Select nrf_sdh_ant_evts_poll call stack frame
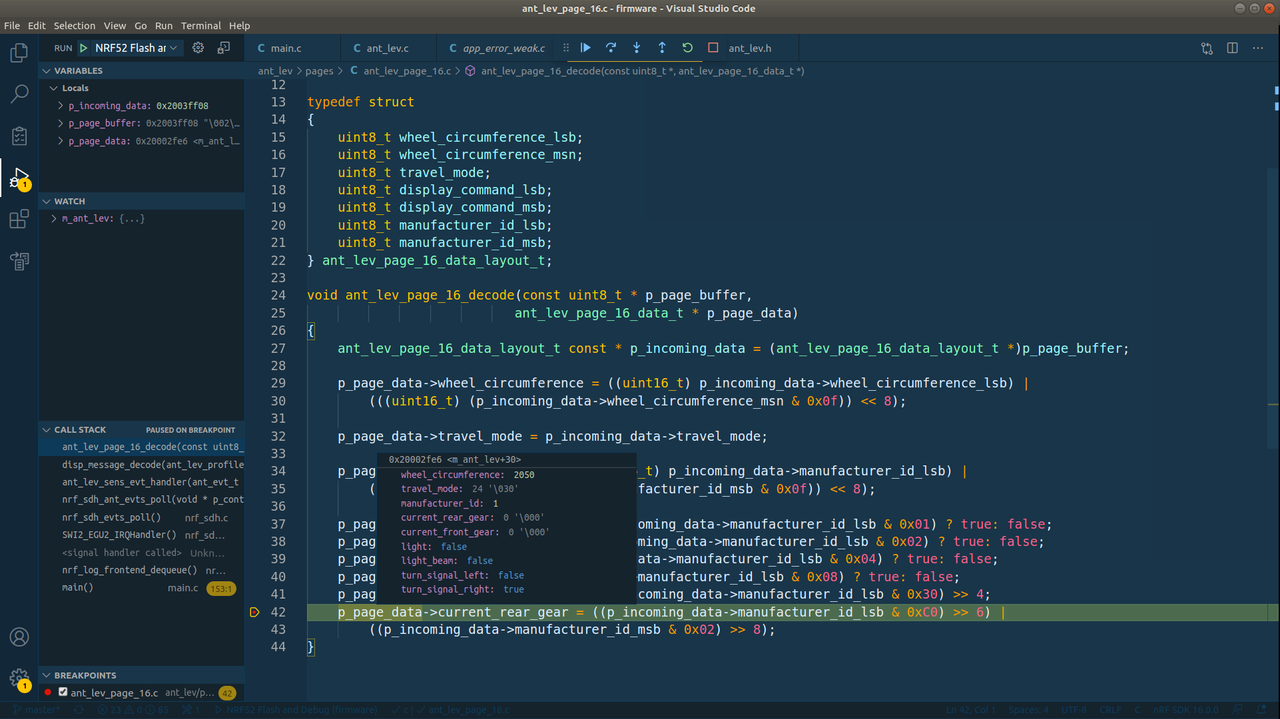The width and height of the screenshot is (1280, 719). tap(142, 499)
